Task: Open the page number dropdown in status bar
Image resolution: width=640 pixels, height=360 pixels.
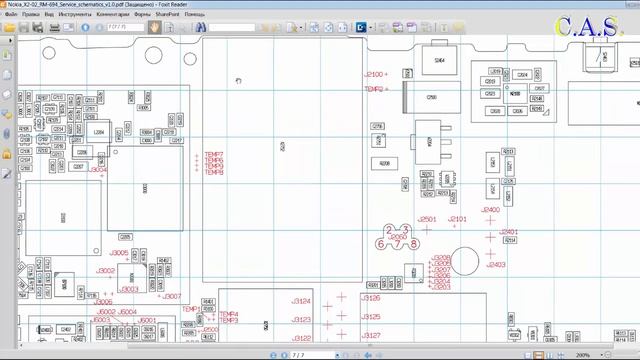Action: point(337,356)
